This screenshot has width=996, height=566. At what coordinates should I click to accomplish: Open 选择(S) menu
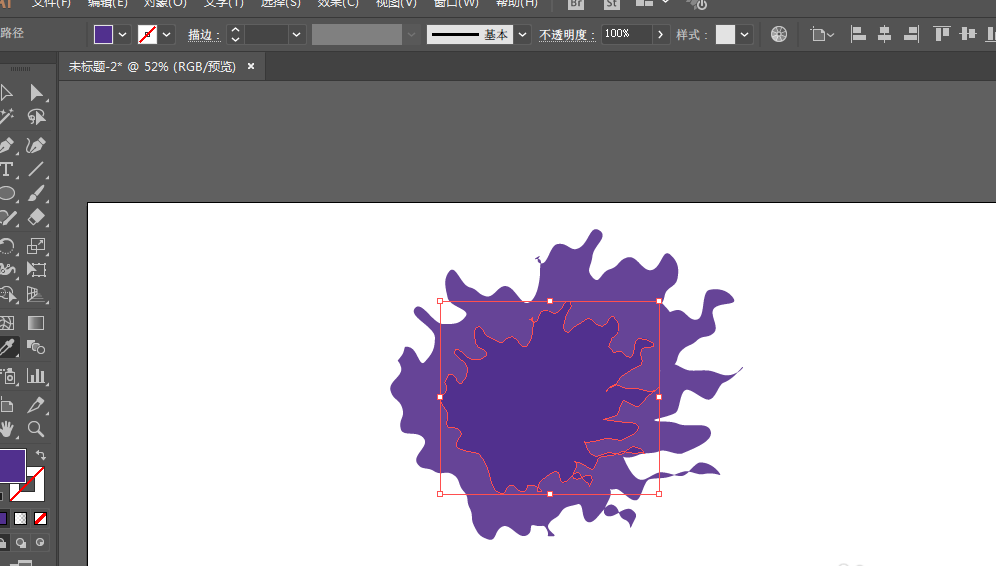281,4
